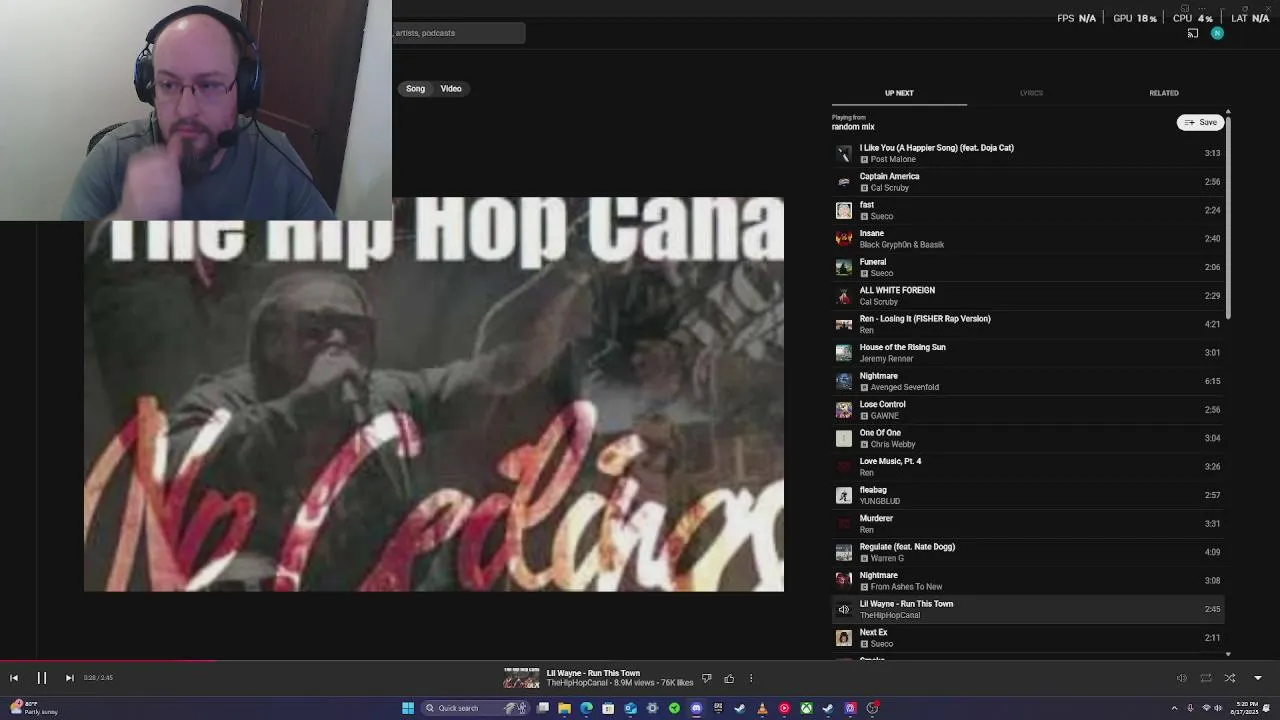The image size is (1280, 720).
Task: Open the Windows Start menu
Action: [408, 708]
